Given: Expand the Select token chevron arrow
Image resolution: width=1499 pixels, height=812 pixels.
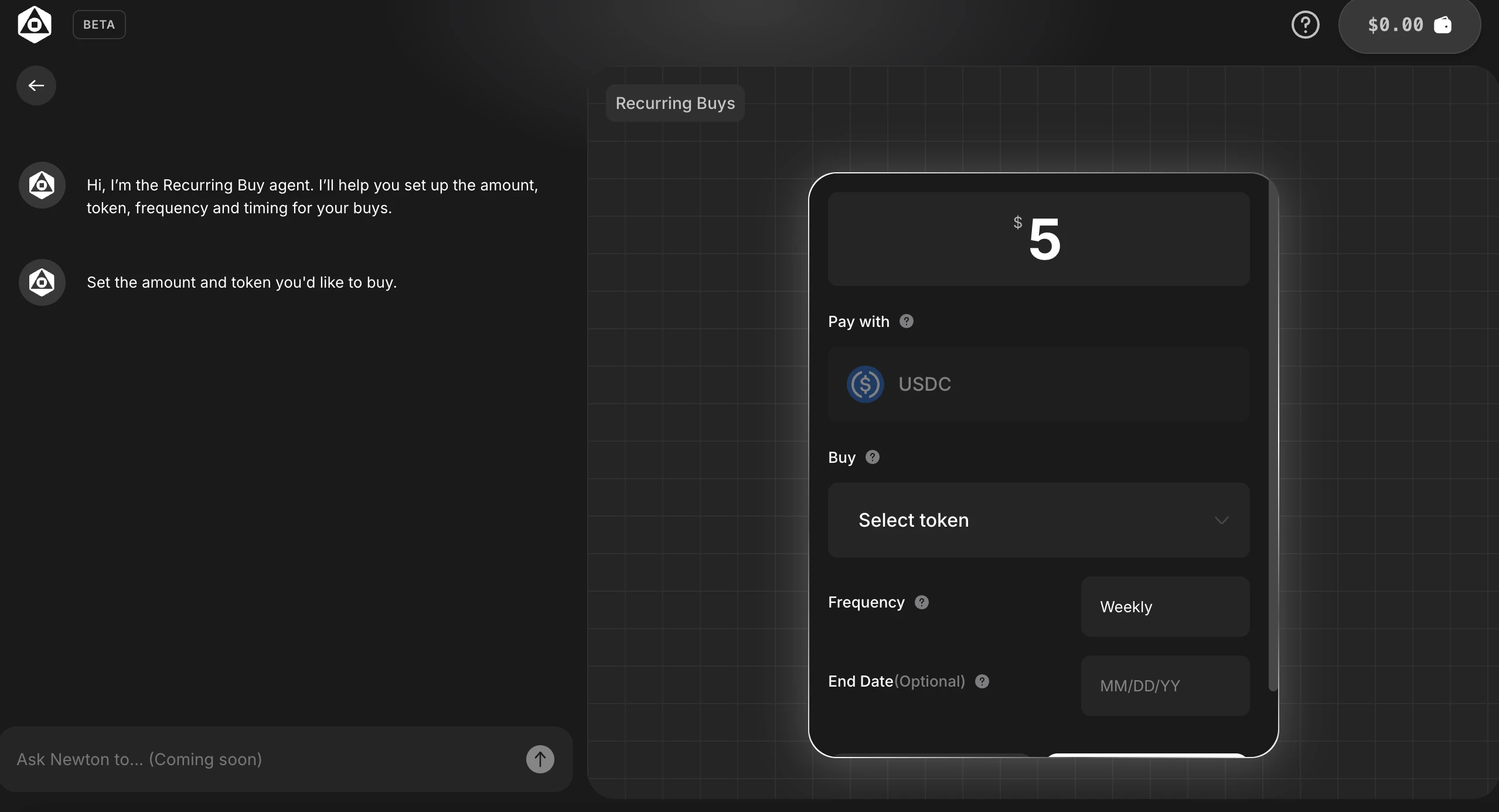Looking at the screenshot, I should (1221, 520).
